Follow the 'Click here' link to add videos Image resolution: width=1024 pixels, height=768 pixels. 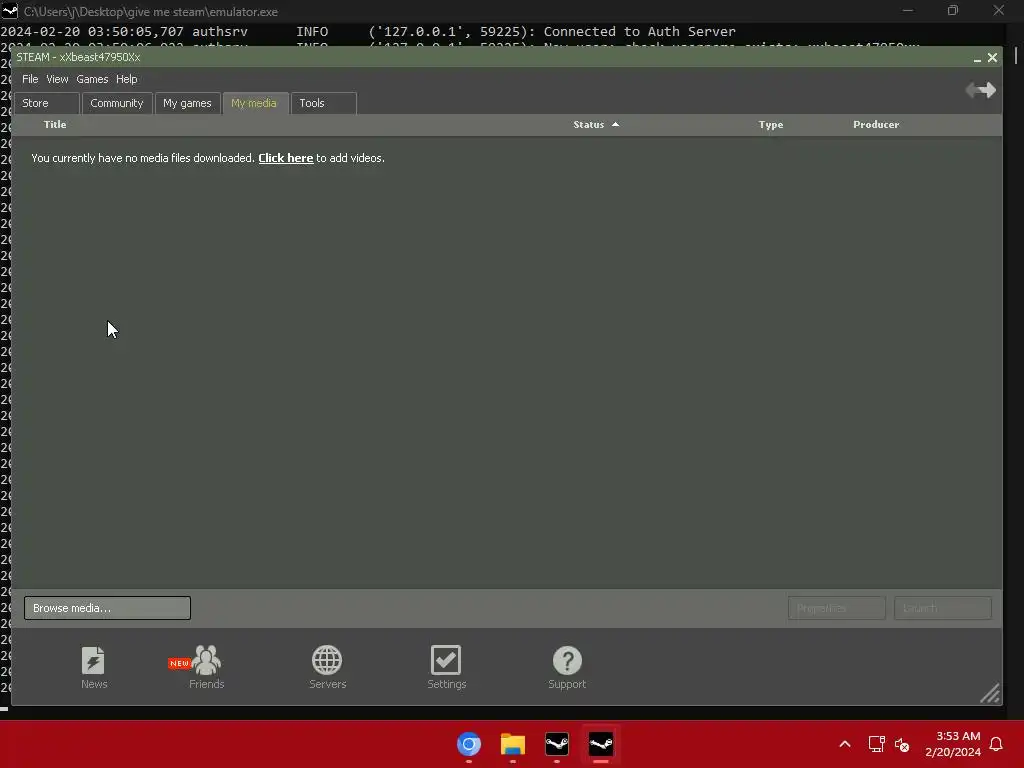pyautogui.click(x=285, y=158)
